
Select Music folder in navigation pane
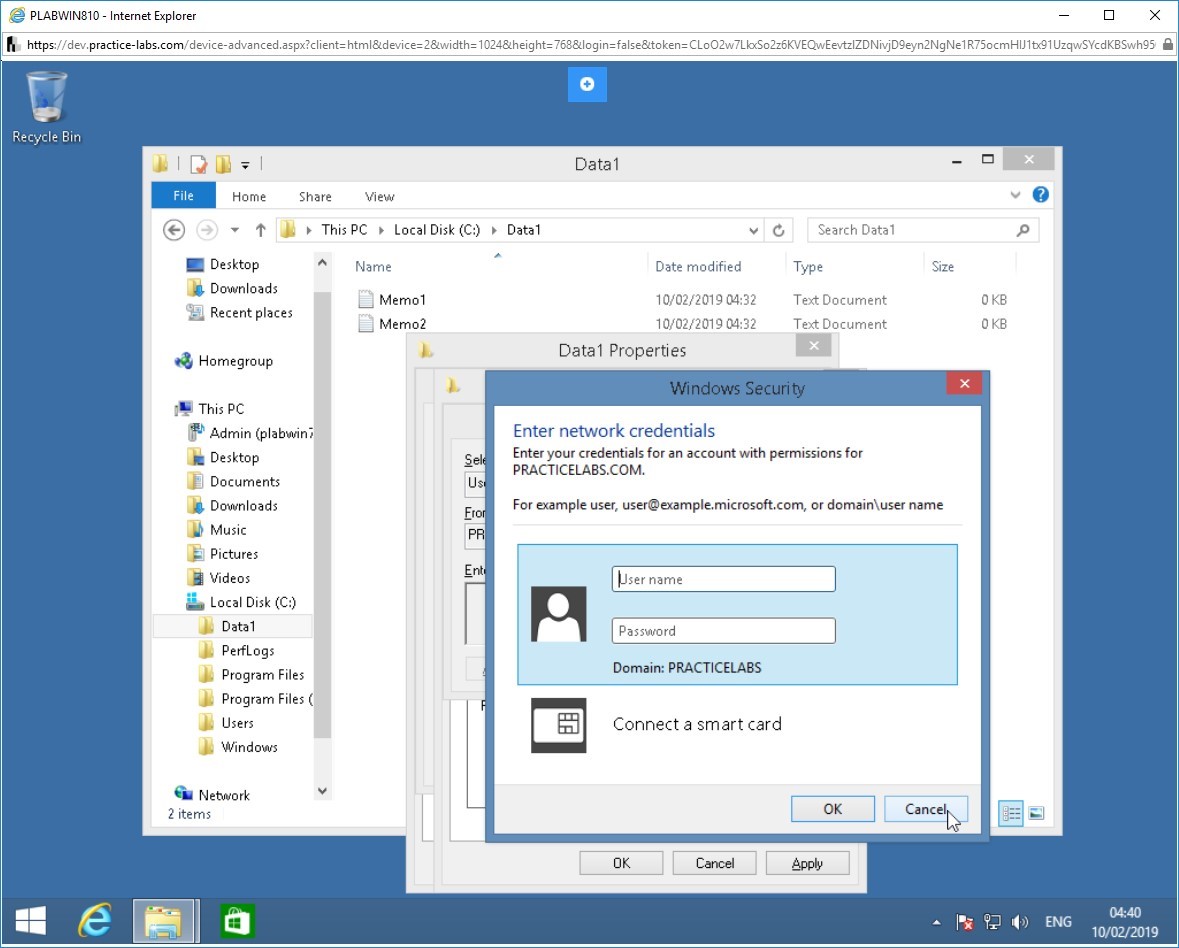[x=217, y=530]
